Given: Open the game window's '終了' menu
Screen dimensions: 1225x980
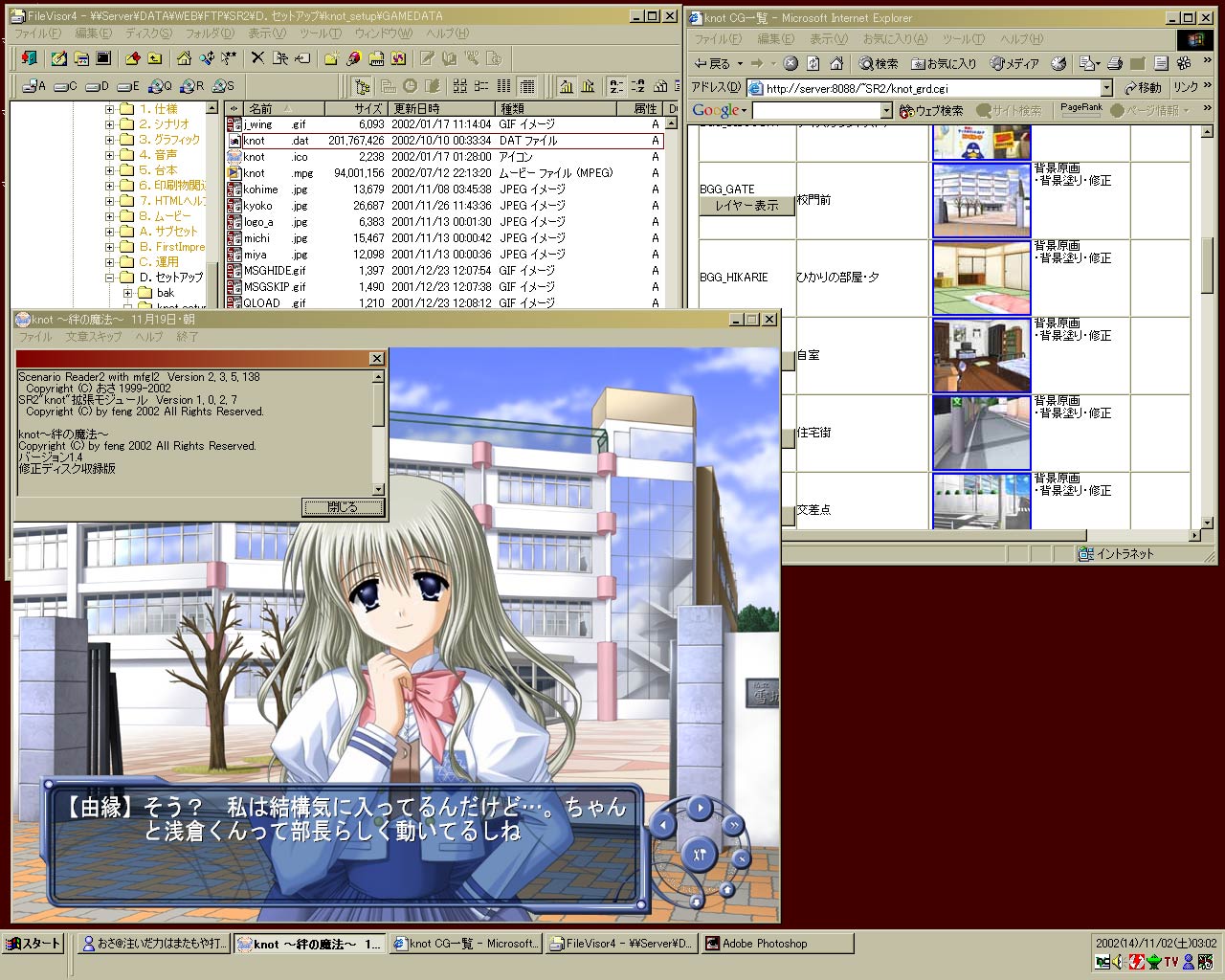Looking at the screenshot, I should (188, 337).
